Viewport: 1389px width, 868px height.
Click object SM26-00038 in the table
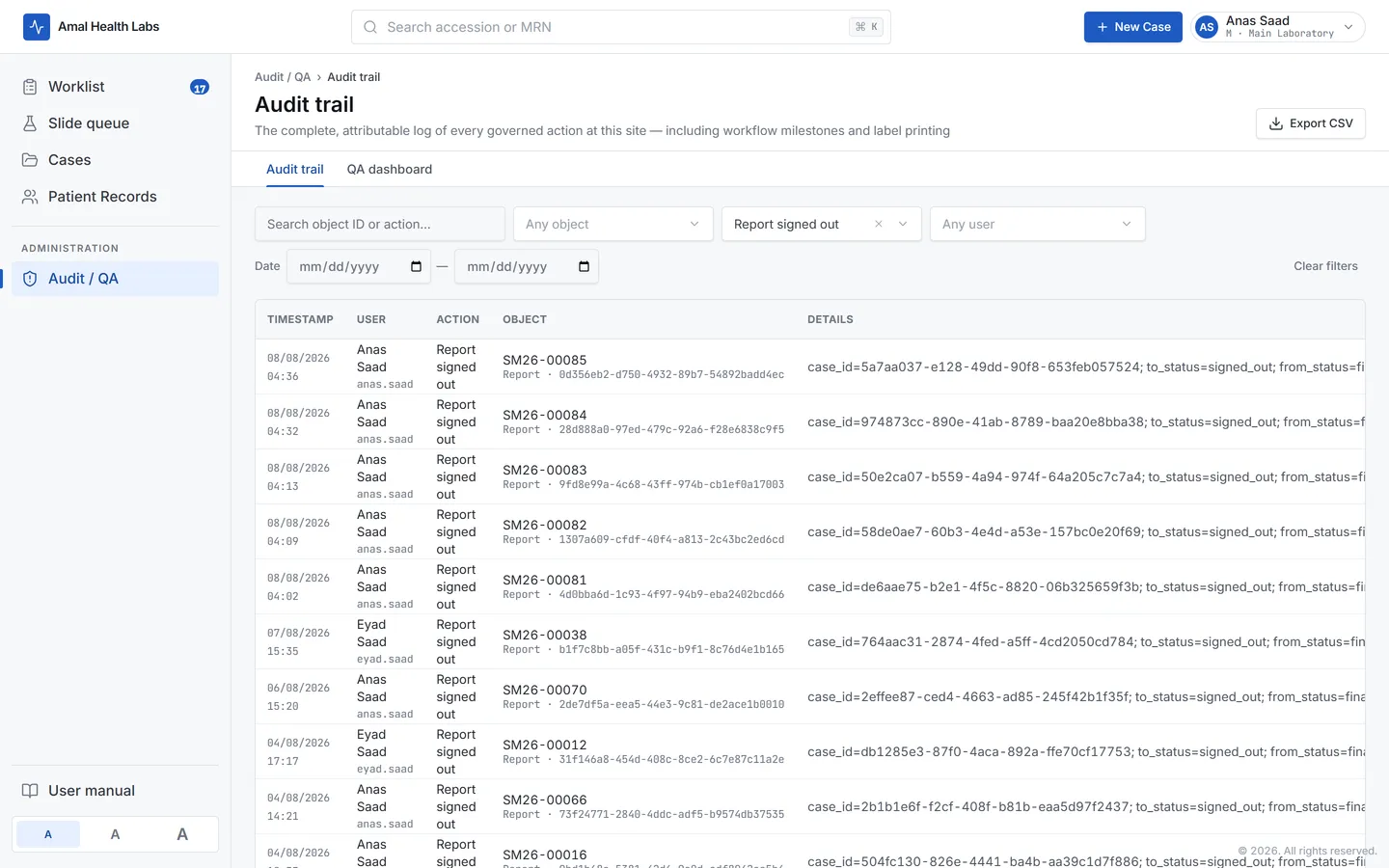point(545,635)
